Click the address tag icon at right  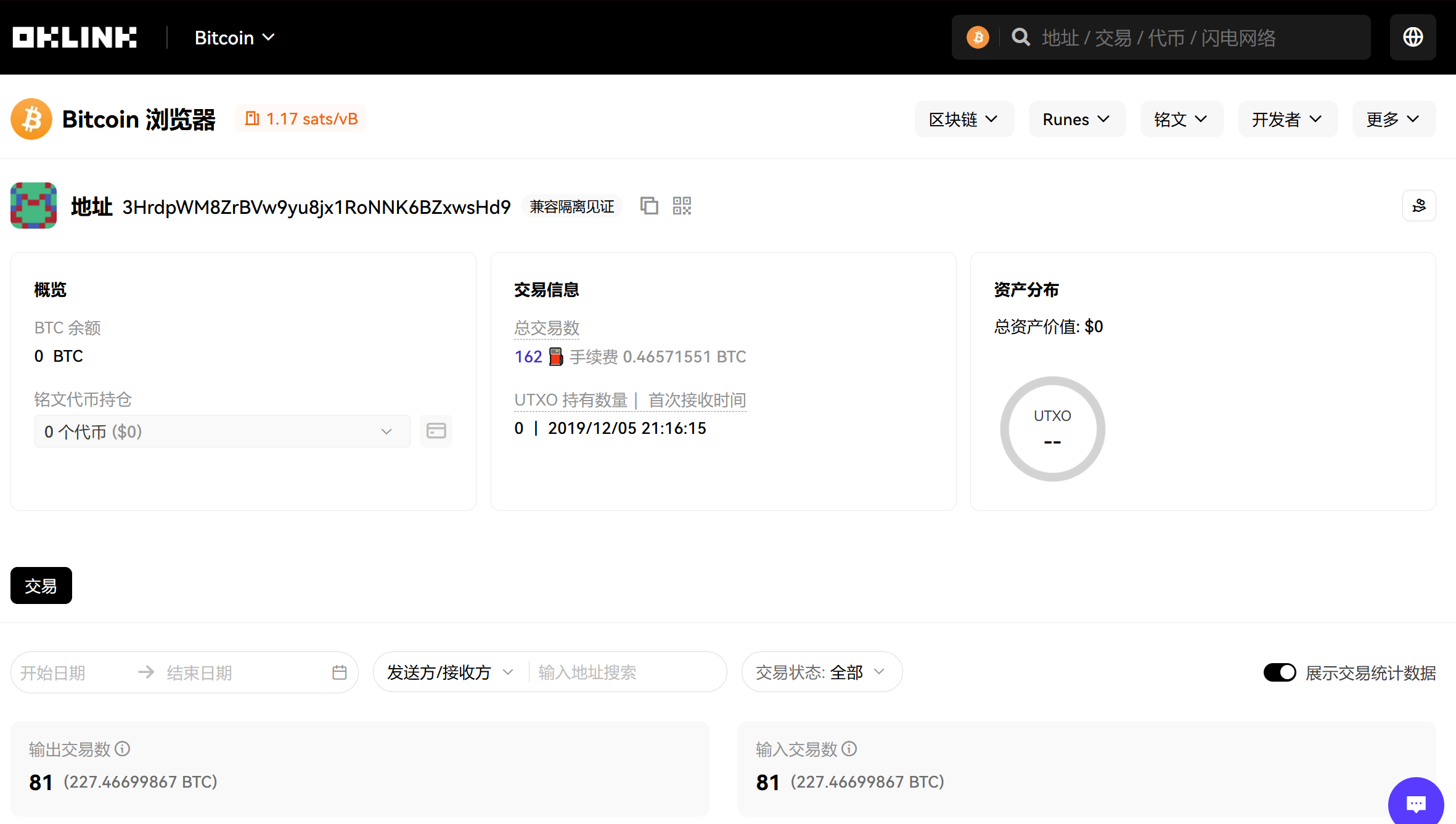click(1419, 206)
